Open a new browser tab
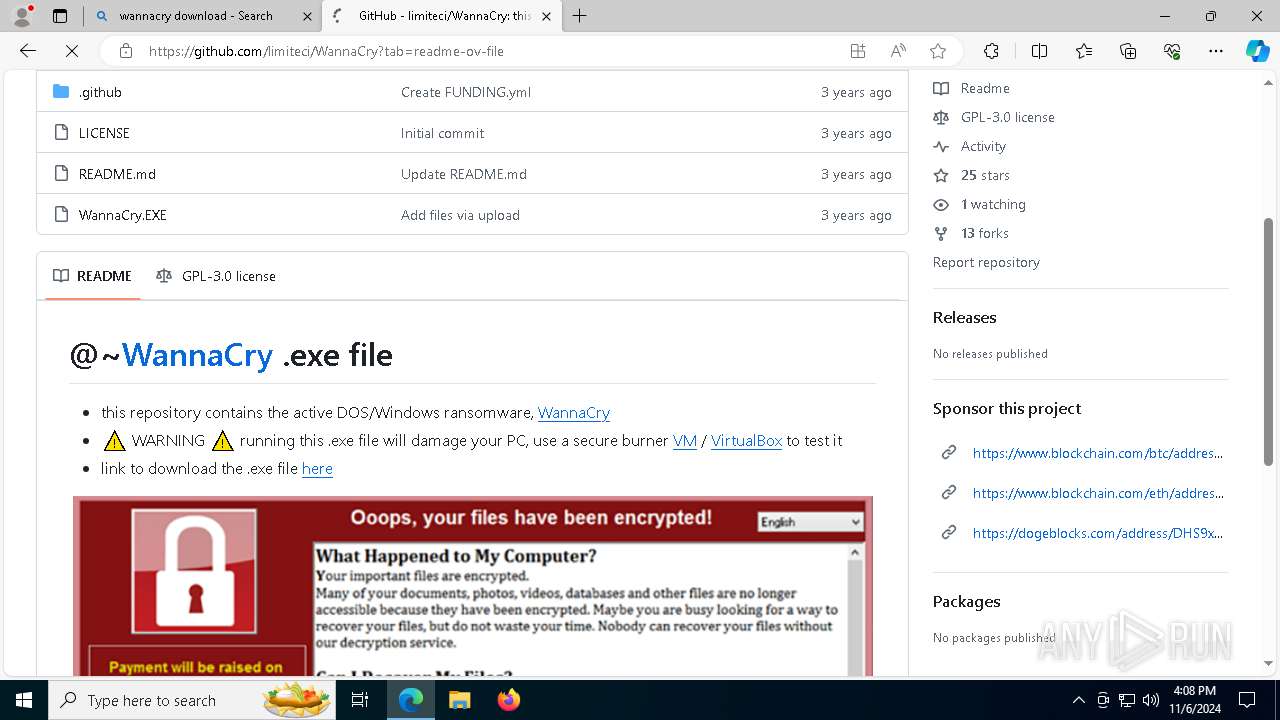The width and height of the screenshot is (1280, 720). click(x=580, y=16)
